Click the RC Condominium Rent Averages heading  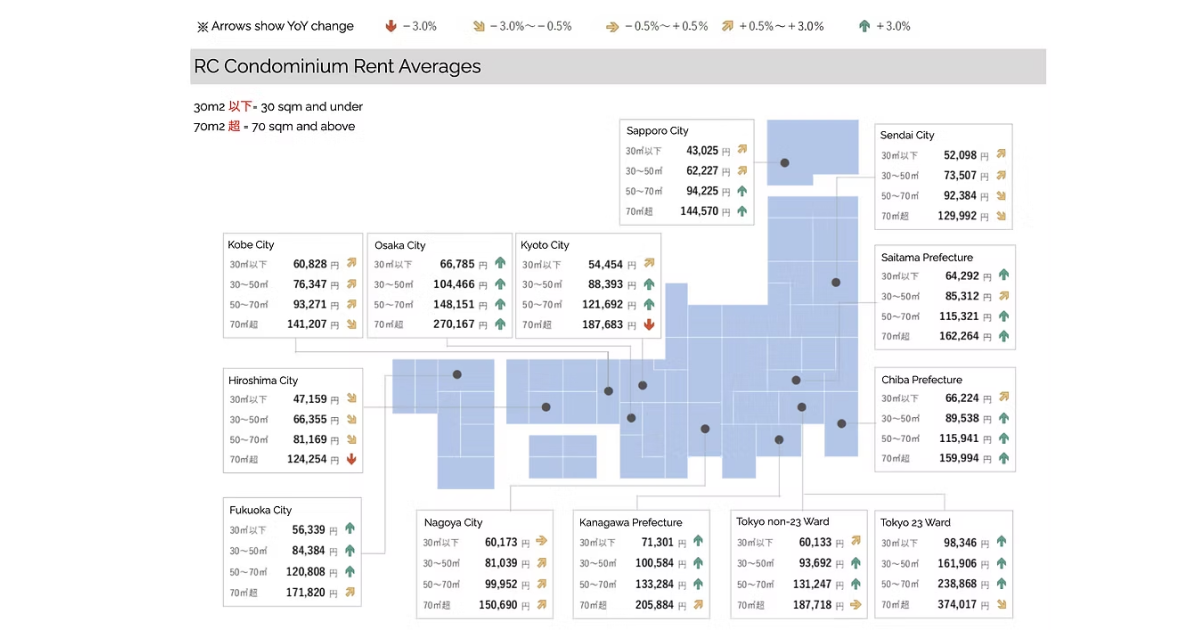coord(337,67)
